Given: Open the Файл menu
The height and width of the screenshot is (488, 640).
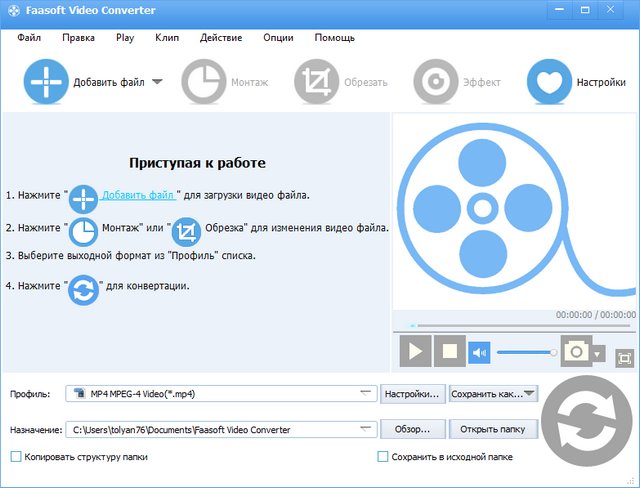Looking at the screenshot, I should pyautogui.click(x=29, y=37).
